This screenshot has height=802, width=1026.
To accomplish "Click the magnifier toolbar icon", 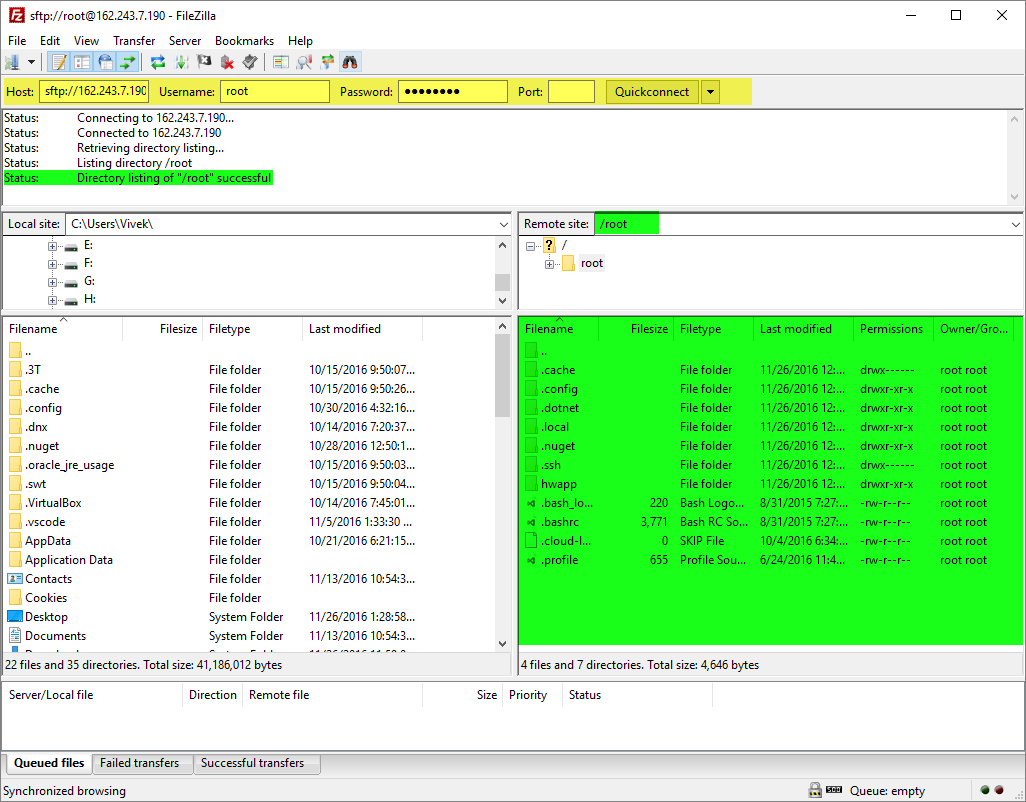I will point(304,62).
